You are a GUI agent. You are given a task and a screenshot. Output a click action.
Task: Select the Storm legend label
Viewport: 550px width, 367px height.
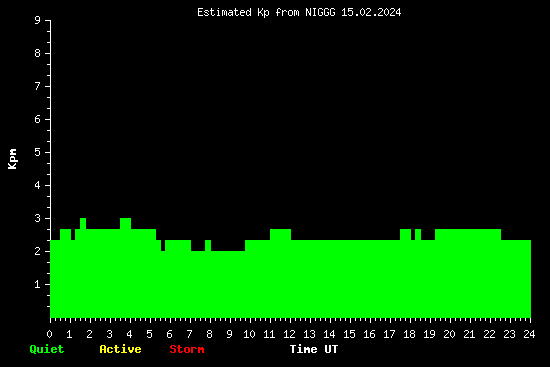coord(187,349)
